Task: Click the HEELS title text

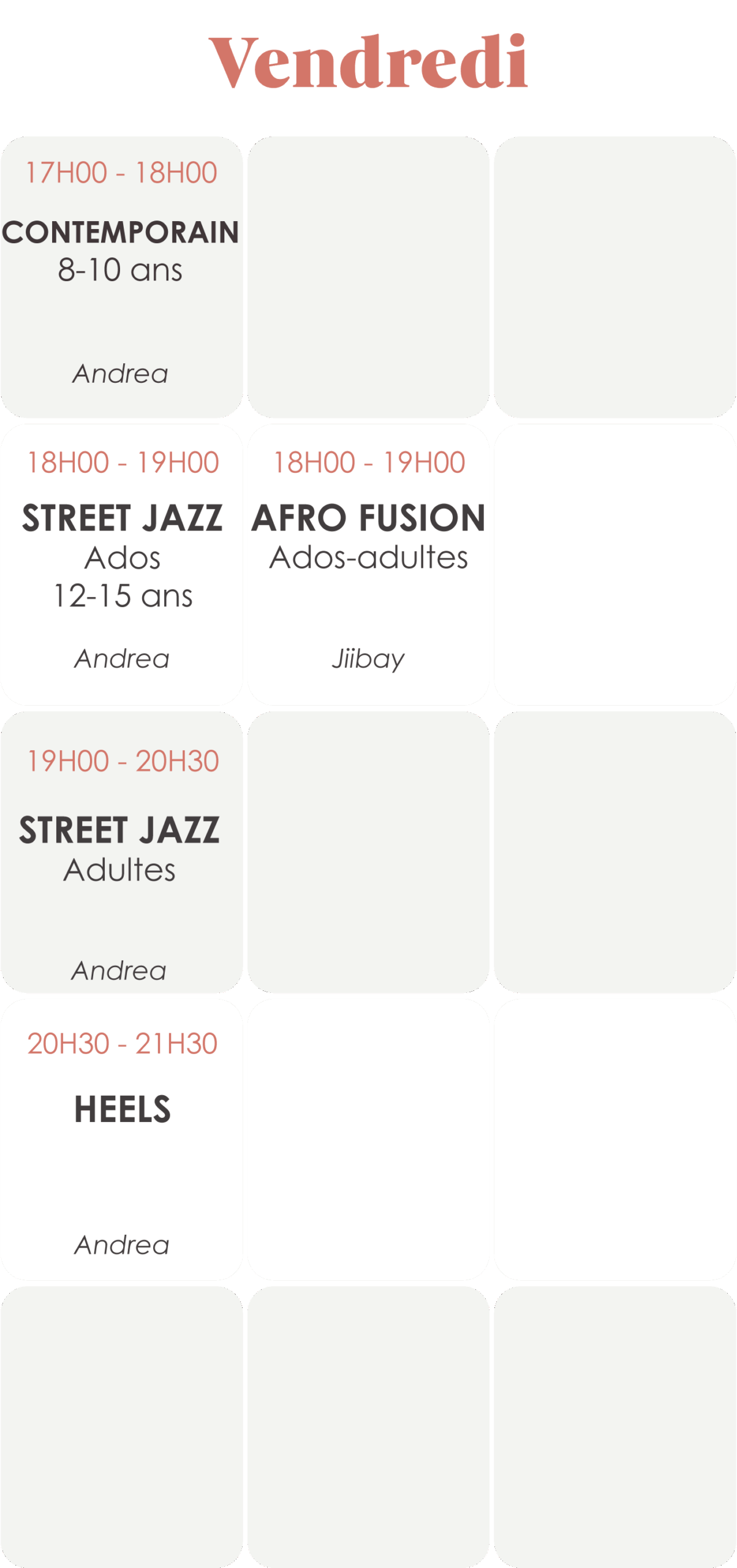Action: pyautogui.click(x=123, y=1109)
